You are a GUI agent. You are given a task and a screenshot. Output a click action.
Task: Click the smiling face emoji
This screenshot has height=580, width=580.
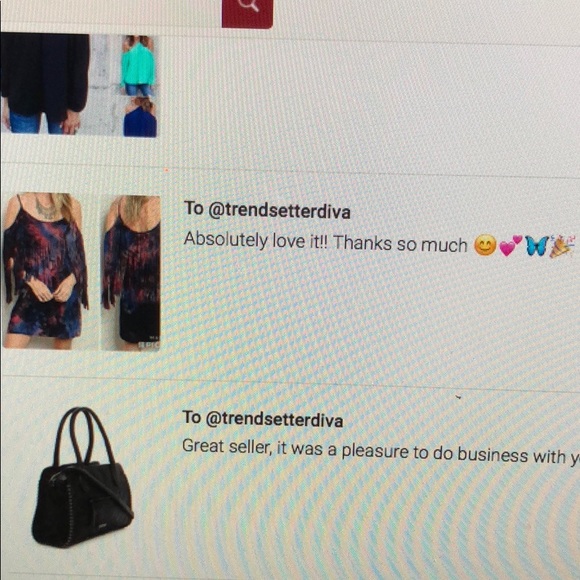click(485, 245)
